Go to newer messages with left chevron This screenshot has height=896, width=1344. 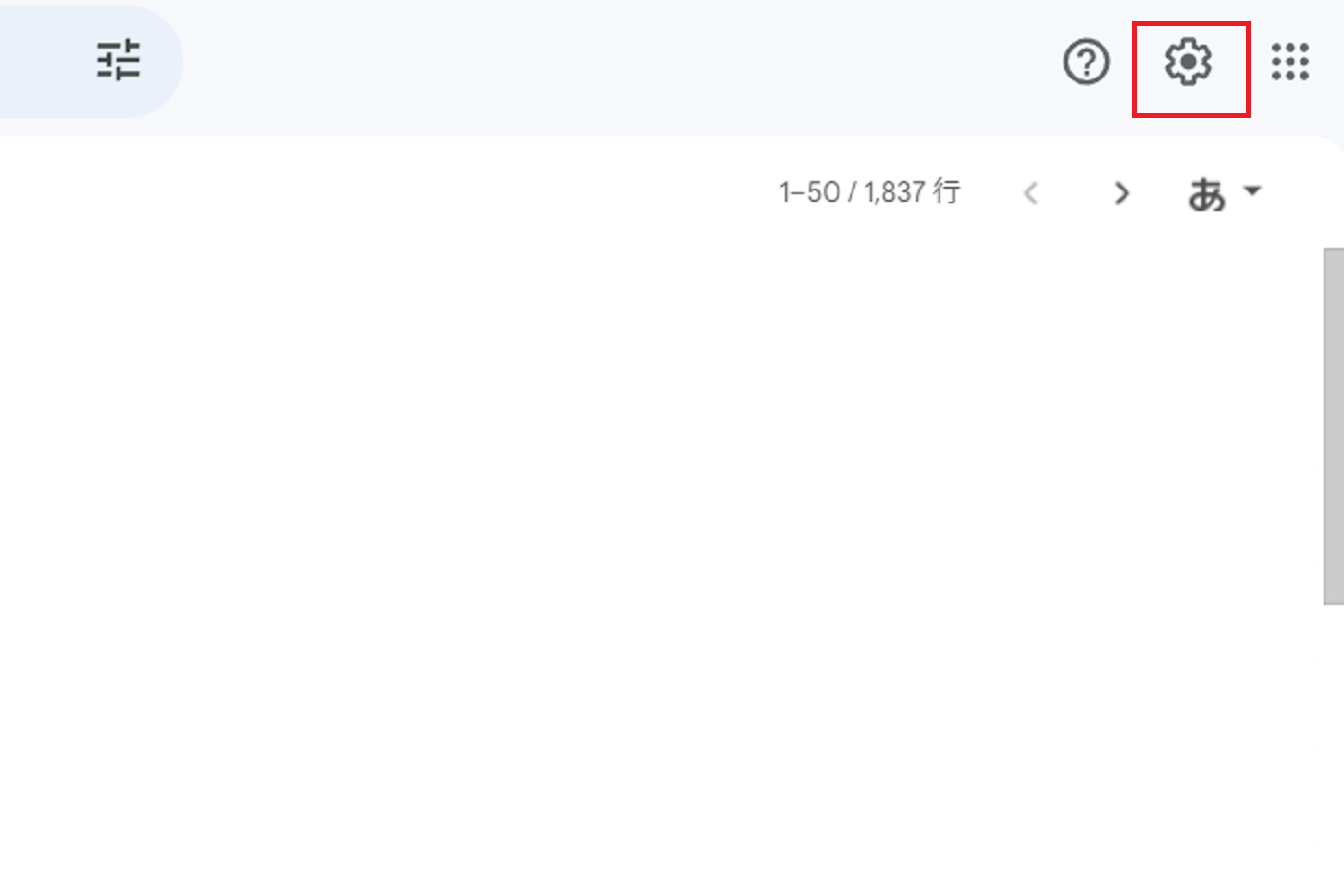tap(1031, 193)
